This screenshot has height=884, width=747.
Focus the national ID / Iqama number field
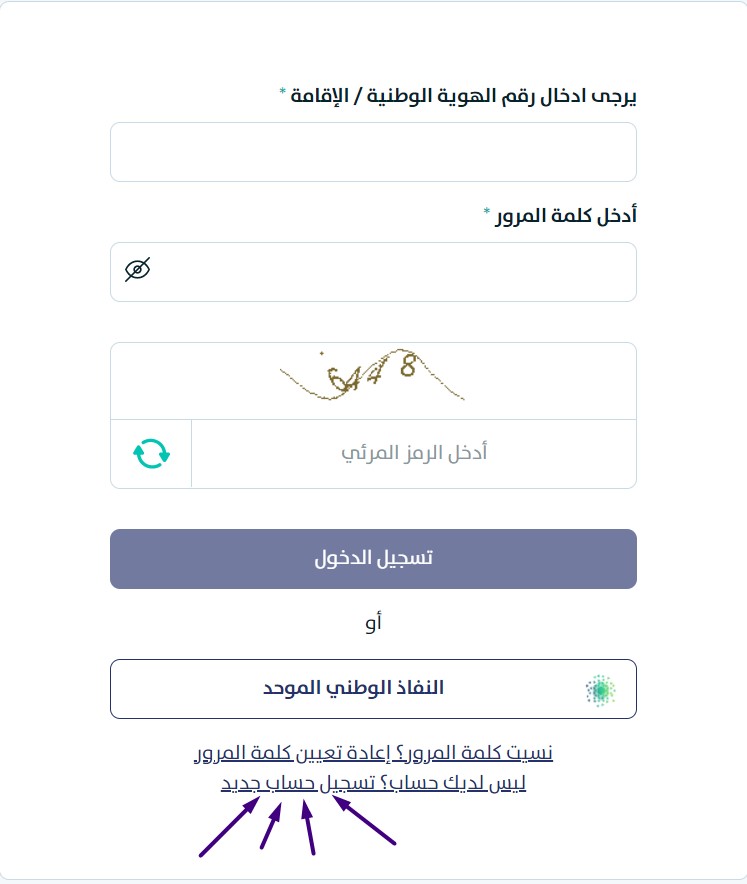(373, 152)
